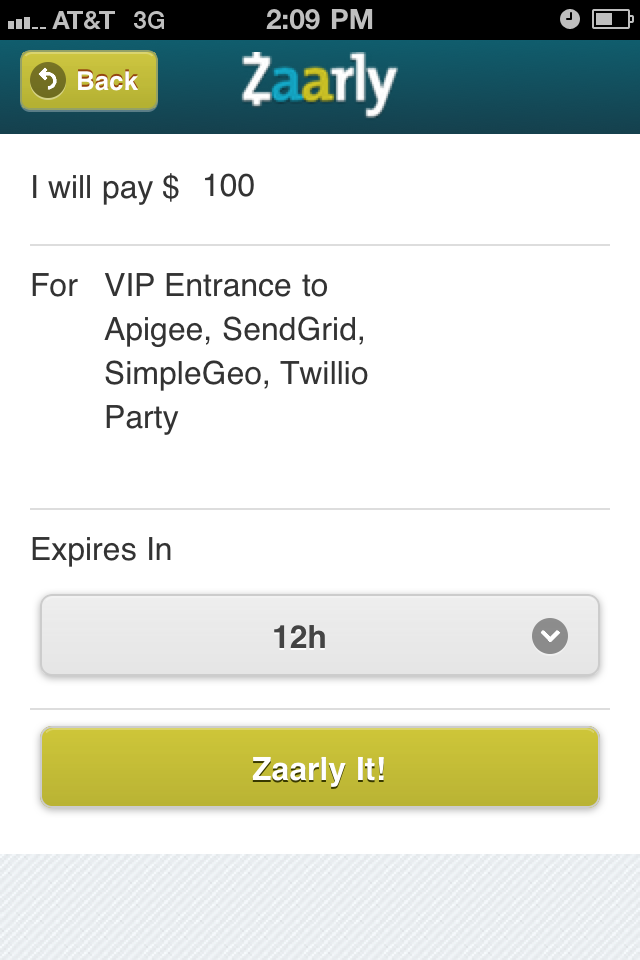Tap the circular arrow icon on Back
Screen dimensions: 640x960
(48, 80)
